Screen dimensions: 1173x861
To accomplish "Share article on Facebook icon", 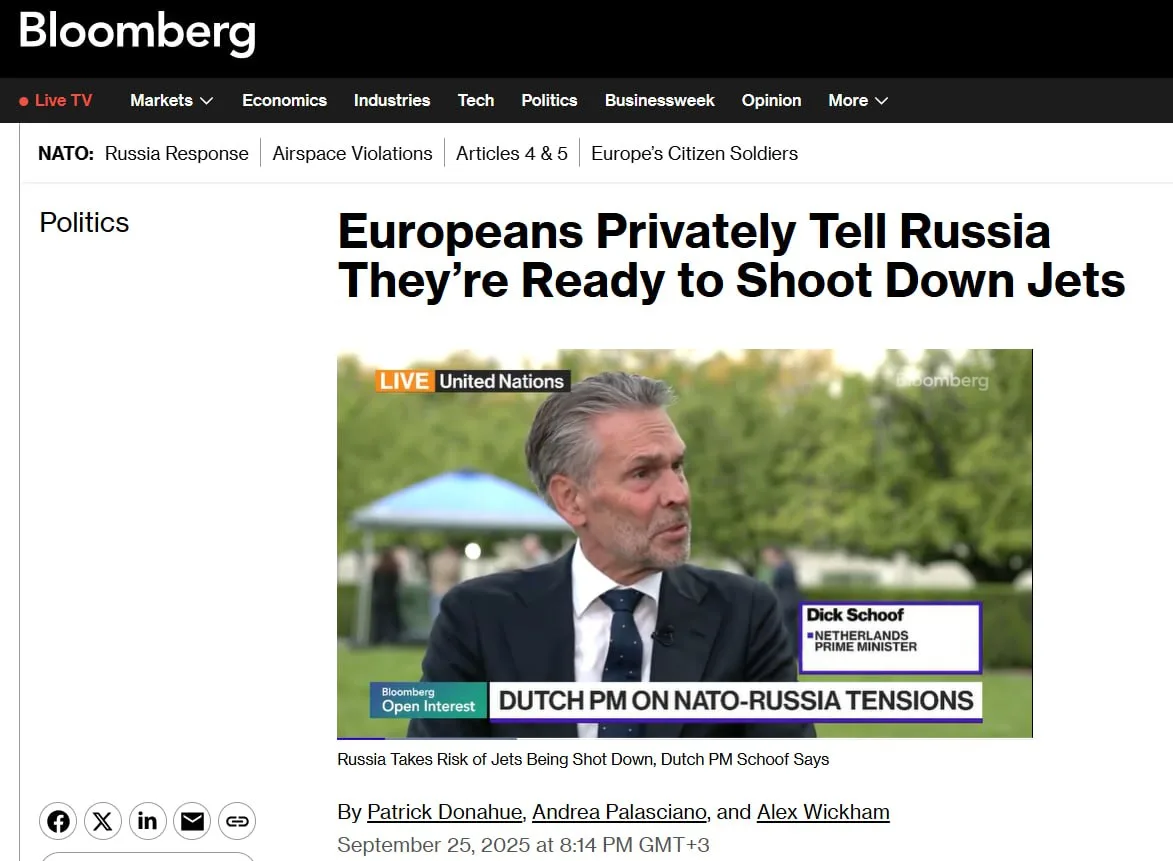I will click(59, 821).
